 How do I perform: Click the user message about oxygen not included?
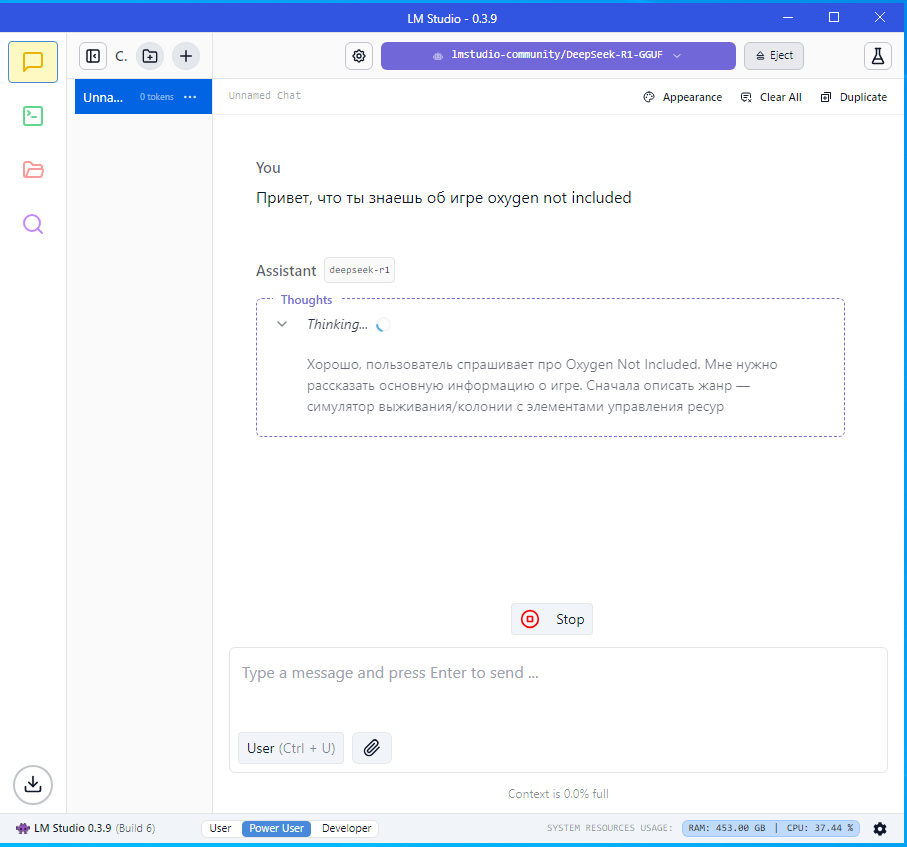[x=444, y=198]
